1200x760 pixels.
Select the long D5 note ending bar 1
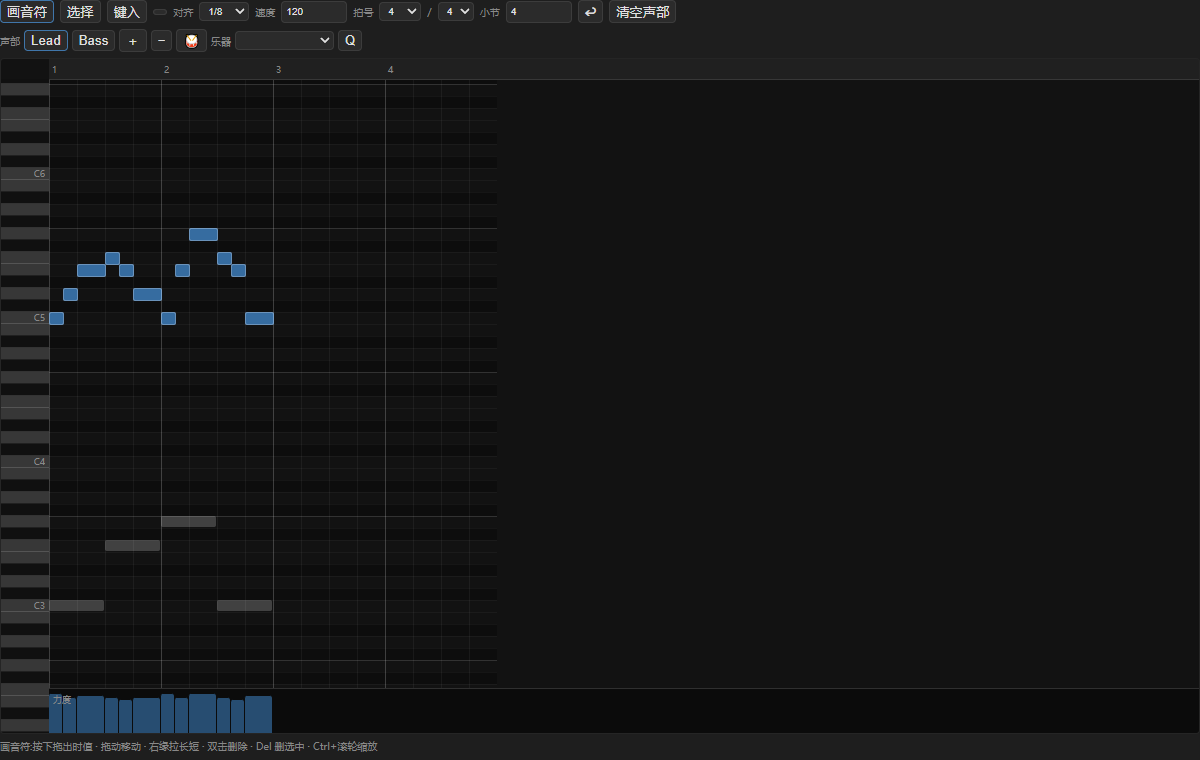(x=147, y=294)
